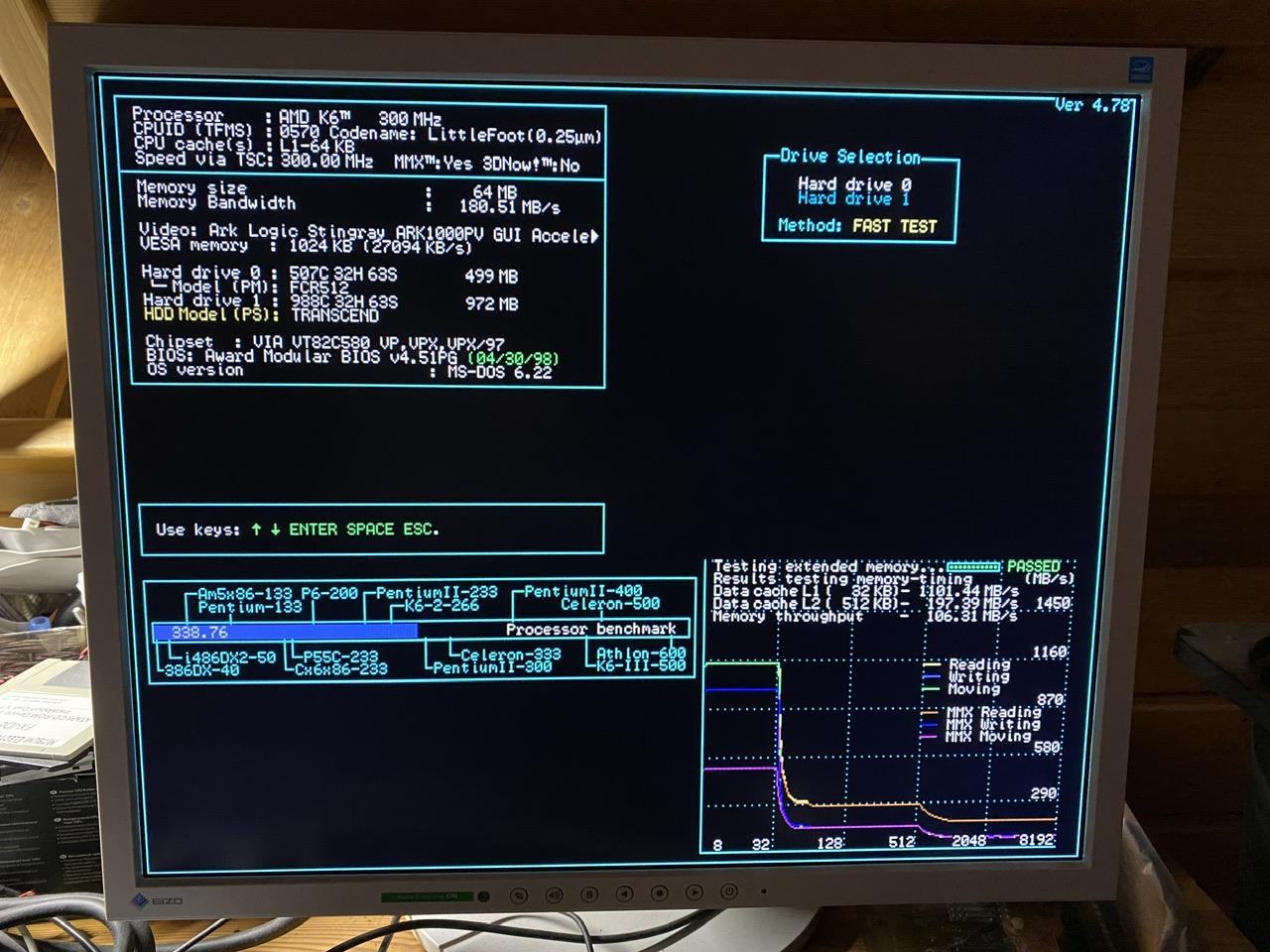The image size is (1270, 952).
Task: Click the 'Cx6x86-233' benchmark marker
Action: coord(340,669)
